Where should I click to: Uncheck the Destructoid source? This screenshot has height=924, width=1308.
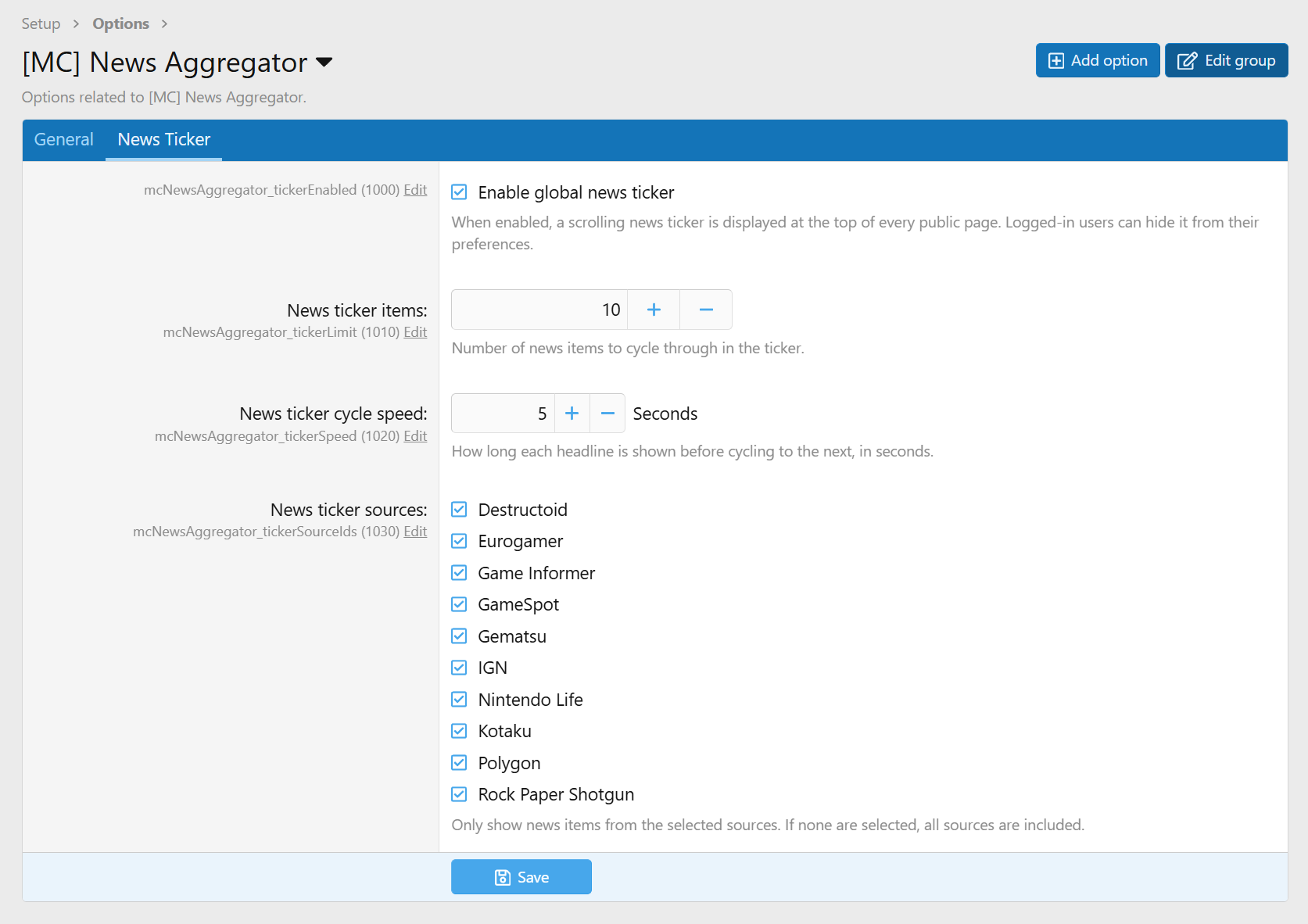[x=460, y=510]
